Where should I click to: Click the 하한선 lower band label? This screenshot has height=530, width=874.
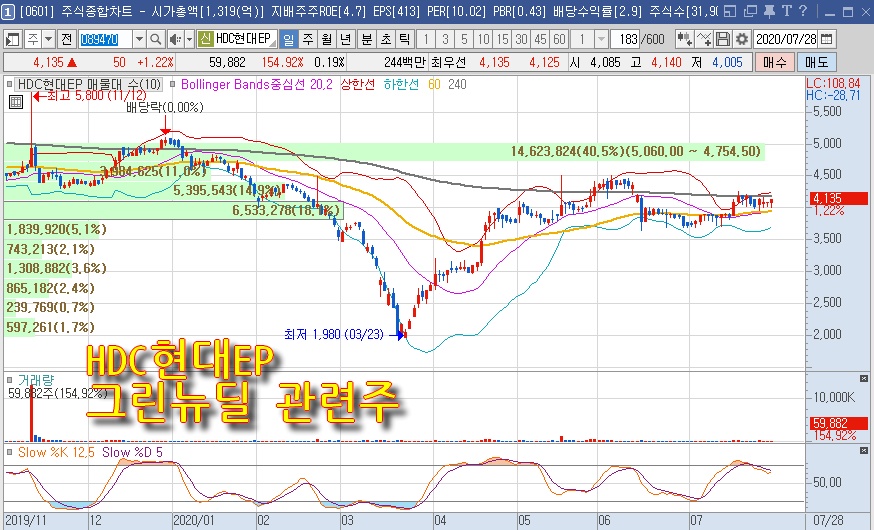(x=401, y=84)
